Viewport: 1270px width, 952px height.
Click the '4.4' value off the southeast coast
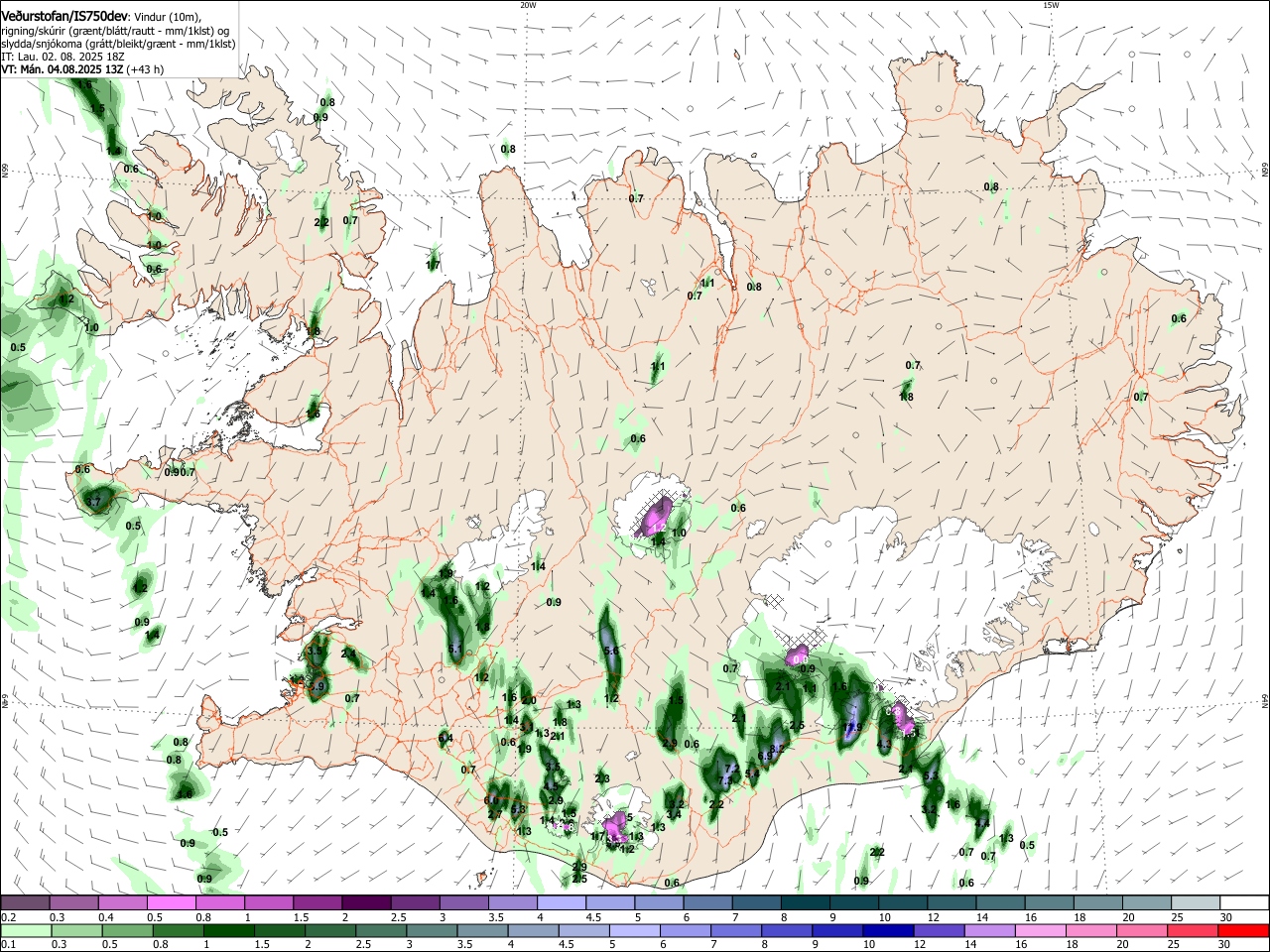tap(982, 823)
